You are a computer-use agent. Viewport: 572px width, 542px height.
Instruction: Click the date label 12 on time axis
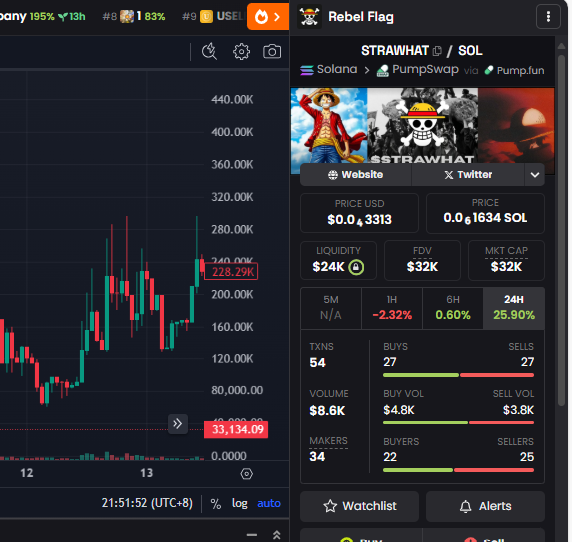27,473
